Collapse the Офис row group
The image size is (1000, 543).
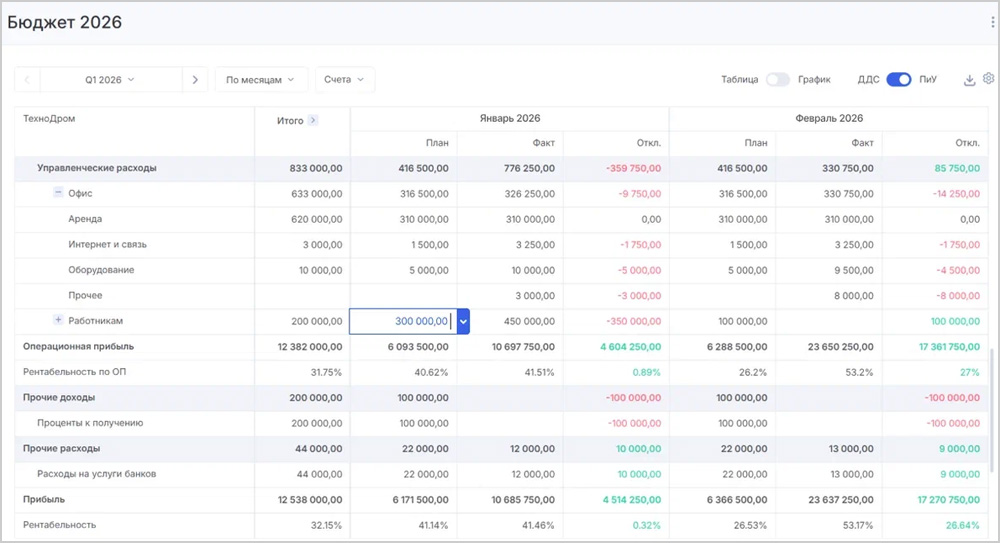point(58,193)
